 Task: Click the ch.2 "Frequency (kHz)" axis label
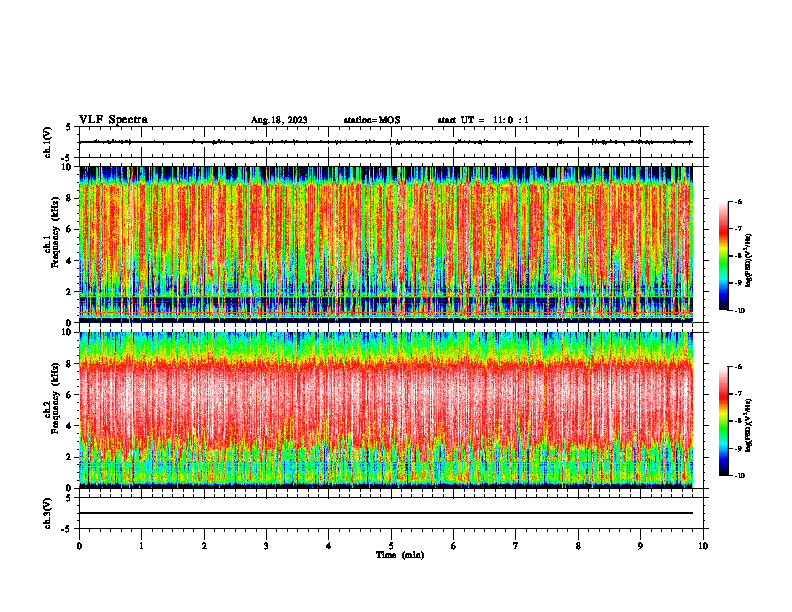pyautogui.click(x=56, y=398)
